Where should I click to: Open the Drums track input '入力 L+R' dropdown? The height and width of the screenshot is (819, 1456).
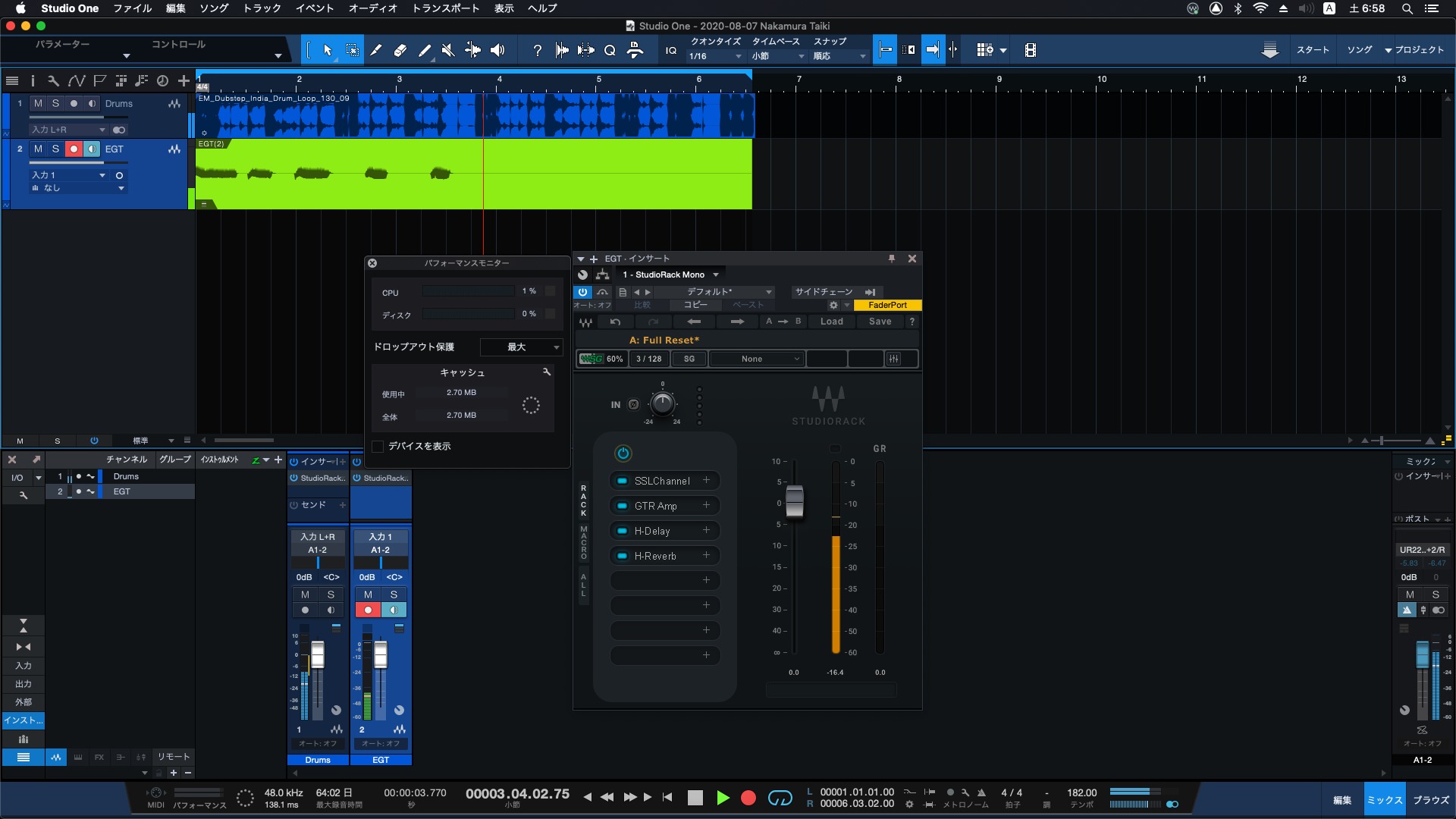(x=68, y=130)
